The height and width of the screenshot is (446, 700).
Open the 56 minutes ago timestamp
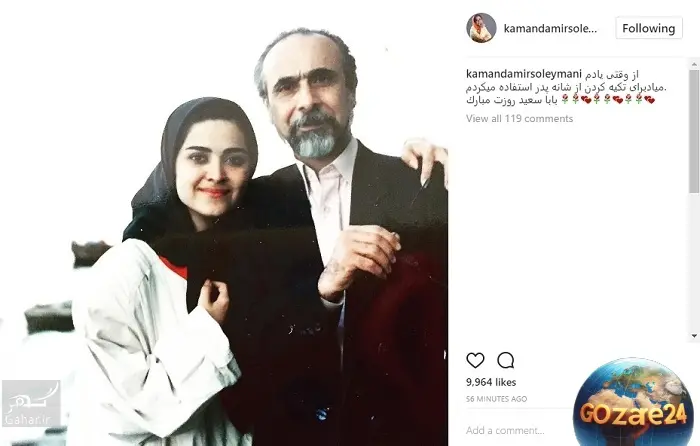[x=496, y=399]
